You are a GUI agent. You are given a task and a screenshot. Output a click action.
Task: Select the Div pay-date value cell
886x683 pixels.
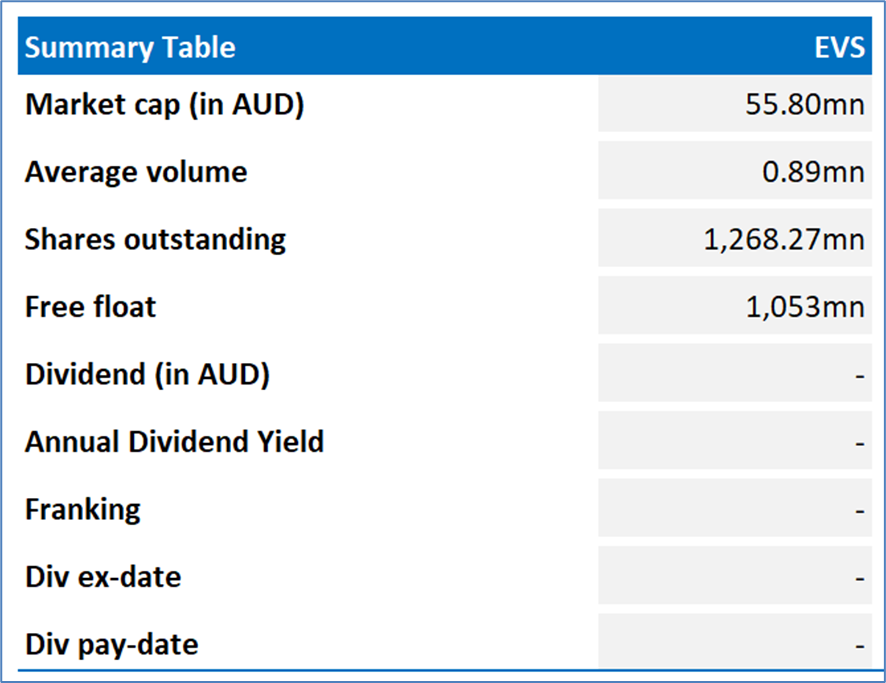[735, 642]
